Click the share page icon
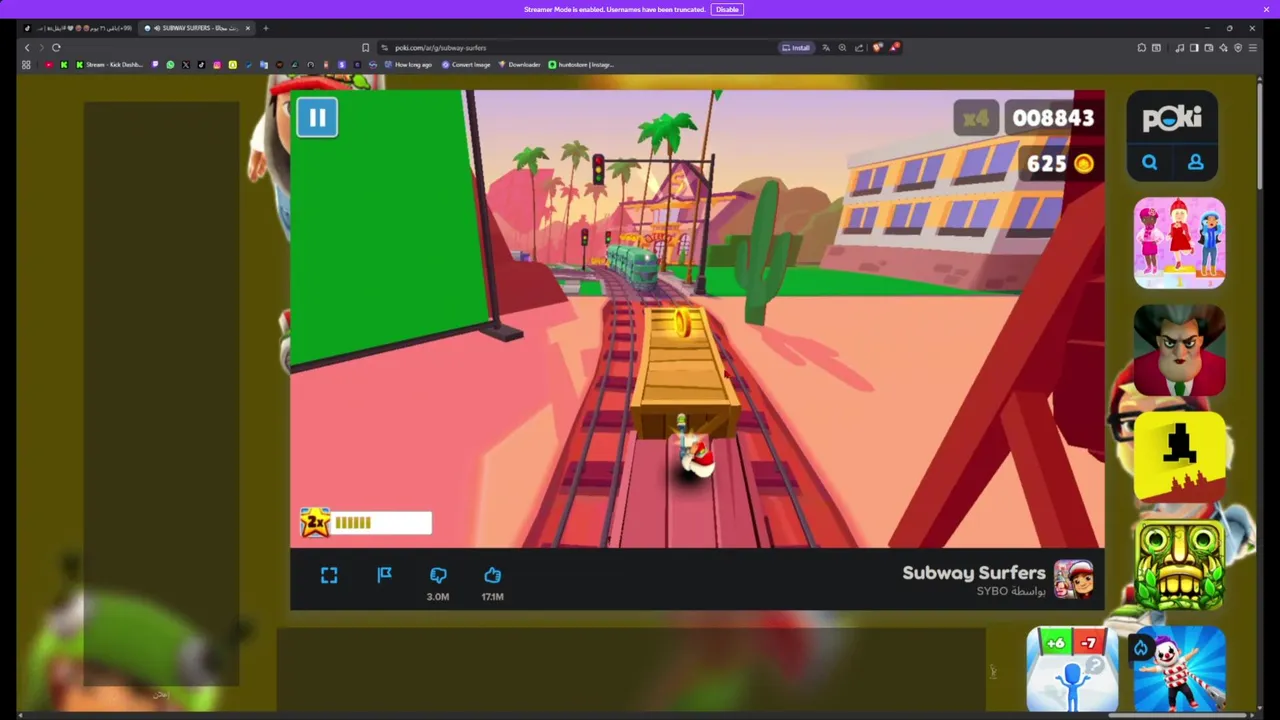This screenshot has width=1280, height=720. (x=859, y=47)
